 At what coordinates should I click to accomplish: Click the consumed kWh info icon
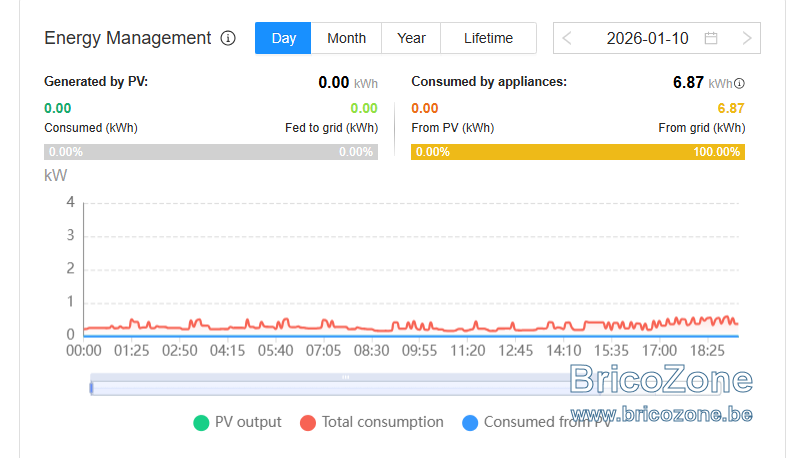[739, 83]
